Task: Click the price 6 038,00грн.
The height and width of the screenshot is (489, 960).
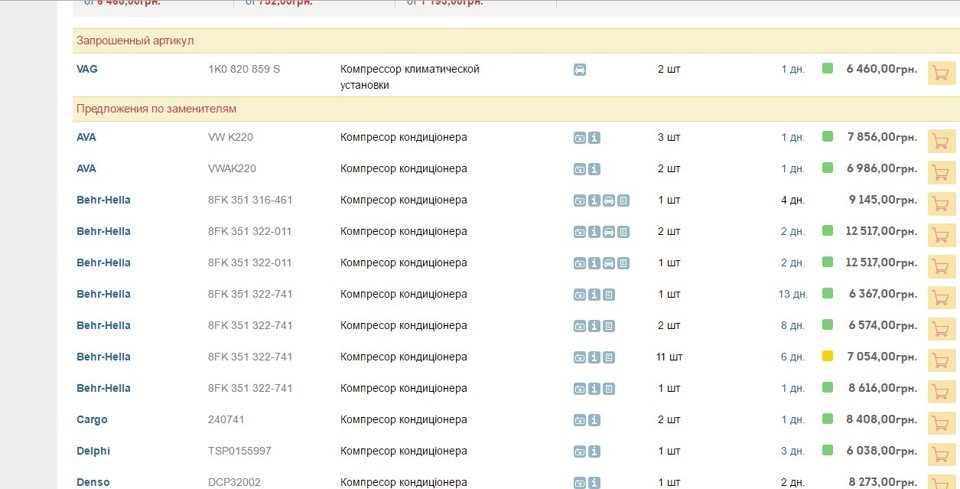Action: point(882,451)
